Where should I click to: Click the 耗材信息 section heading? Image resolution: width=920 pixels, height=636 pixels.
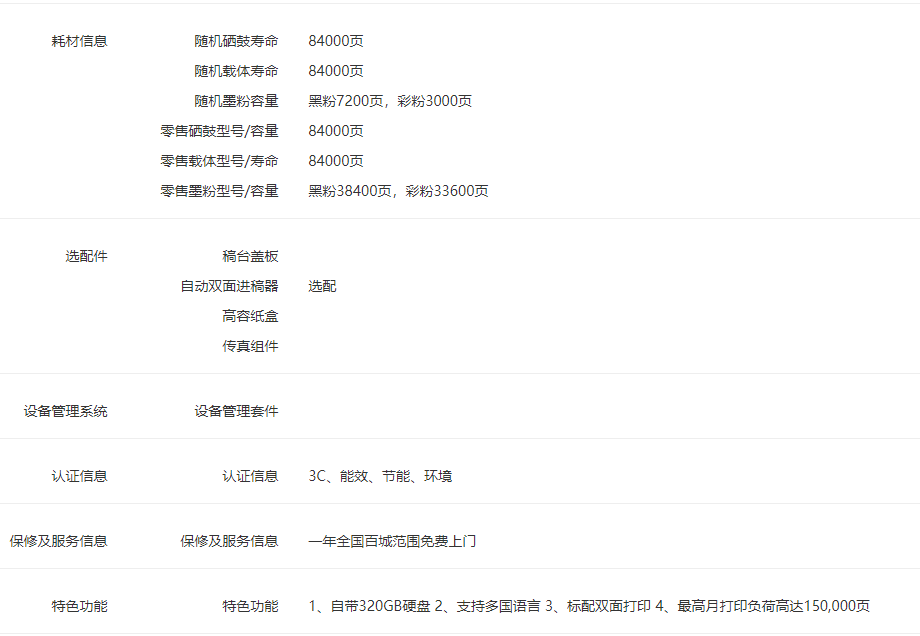pos(79,41)
